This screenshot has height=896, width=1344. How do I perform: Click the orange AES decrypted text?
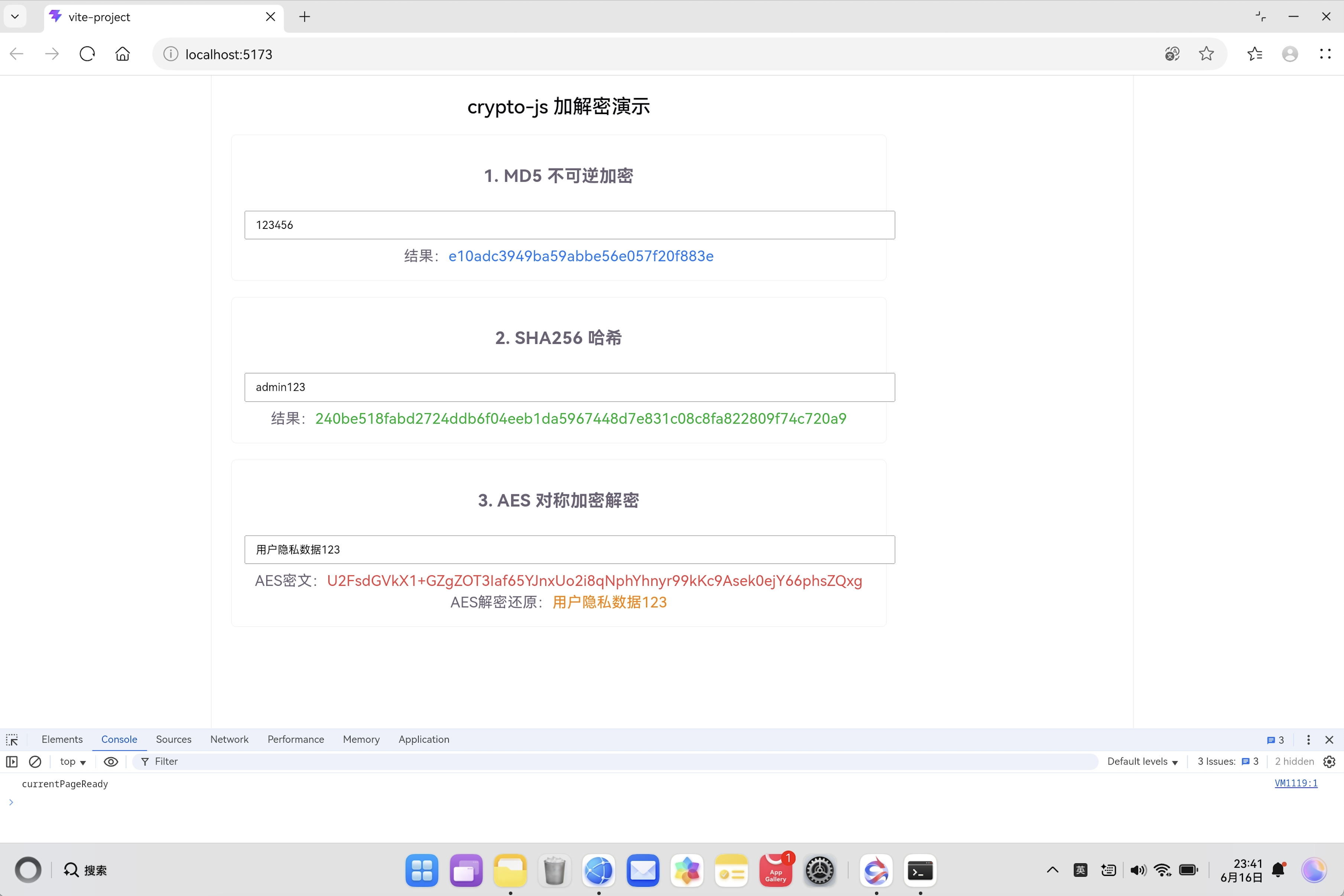click(x=610, y=602)
